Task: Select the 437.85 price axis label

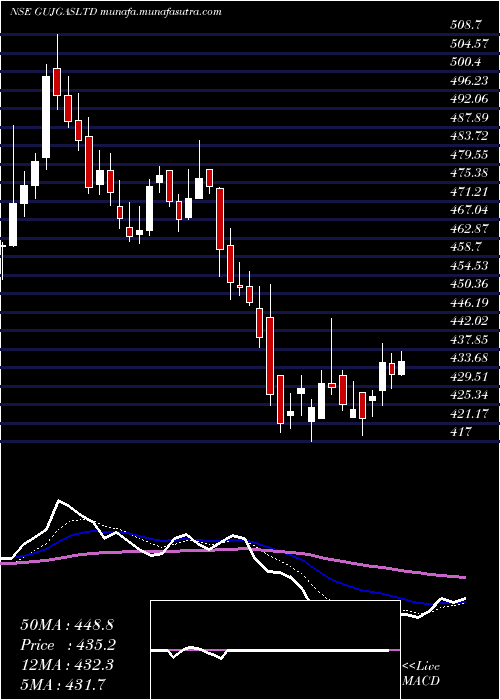Action: point(469,340)
